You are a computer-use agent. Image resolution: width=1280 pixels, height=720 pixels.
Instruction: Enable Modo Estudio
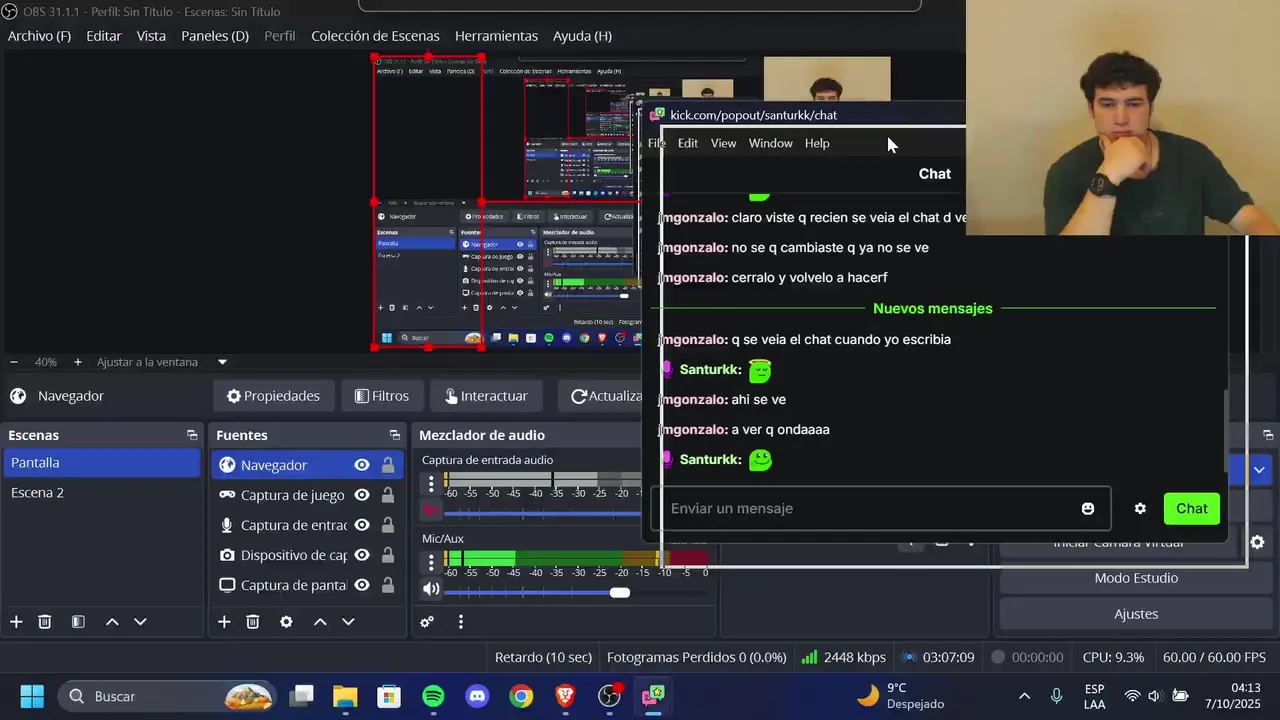coord(1136,578)
